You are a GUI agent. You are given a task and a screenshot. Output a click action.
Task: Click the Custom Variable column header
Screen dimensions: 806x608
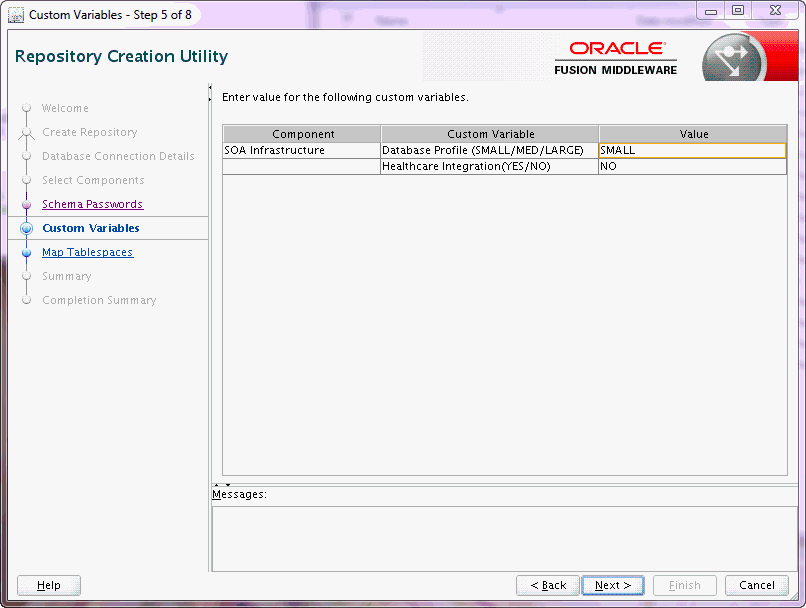click(490, 134)
